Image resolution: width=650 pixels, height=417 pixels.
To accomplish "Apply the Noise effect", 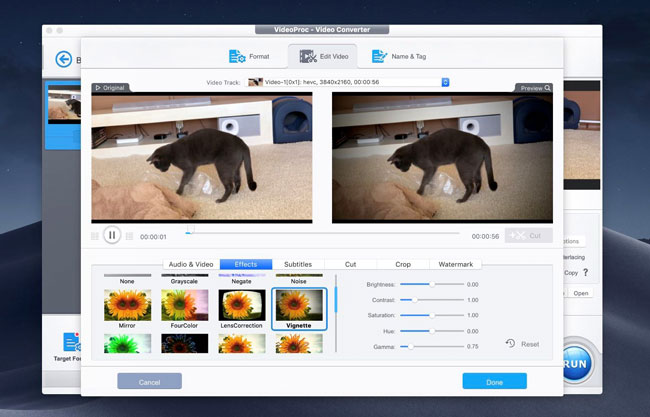I will pyautogui.click(x=298, y=279).
